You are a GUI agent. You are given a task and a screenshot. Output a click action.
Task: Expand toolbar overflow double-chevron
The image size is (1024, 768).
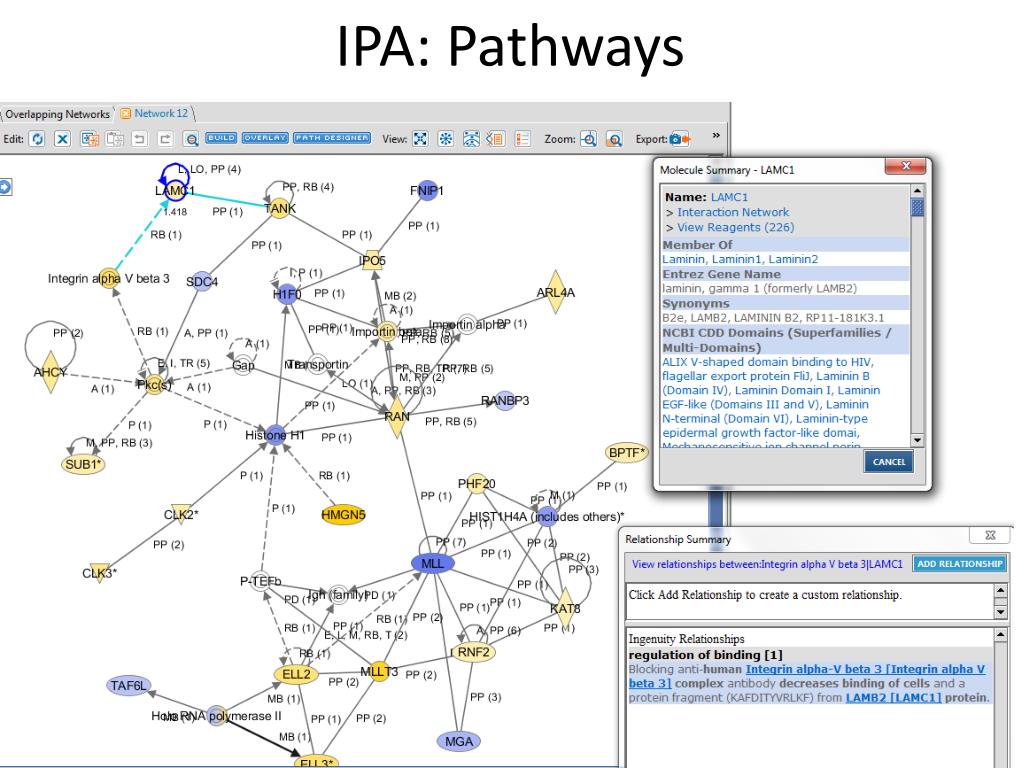click(x=716, y=135)
